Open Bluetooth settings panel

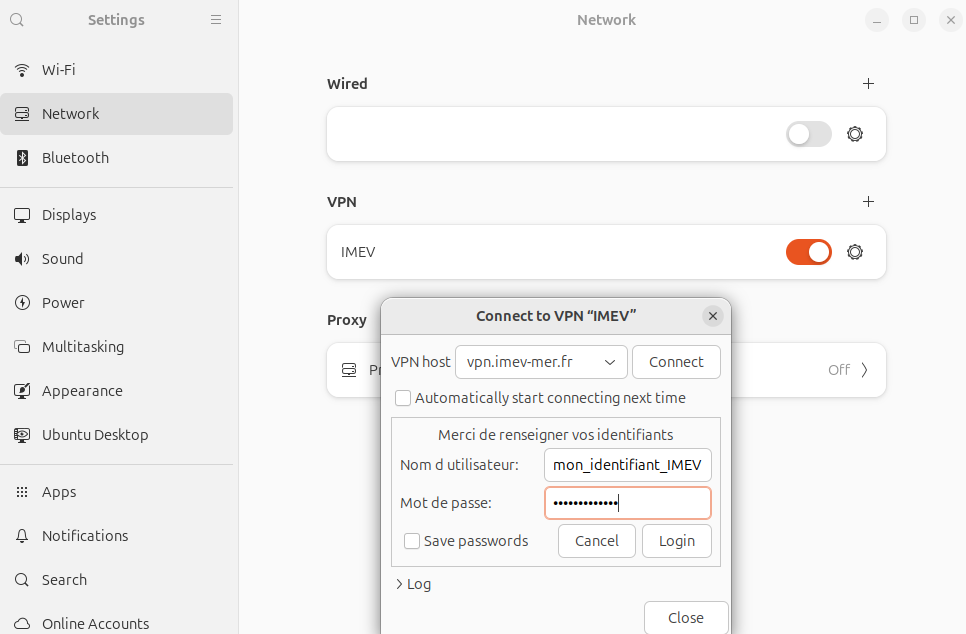[x=75, y=158]
